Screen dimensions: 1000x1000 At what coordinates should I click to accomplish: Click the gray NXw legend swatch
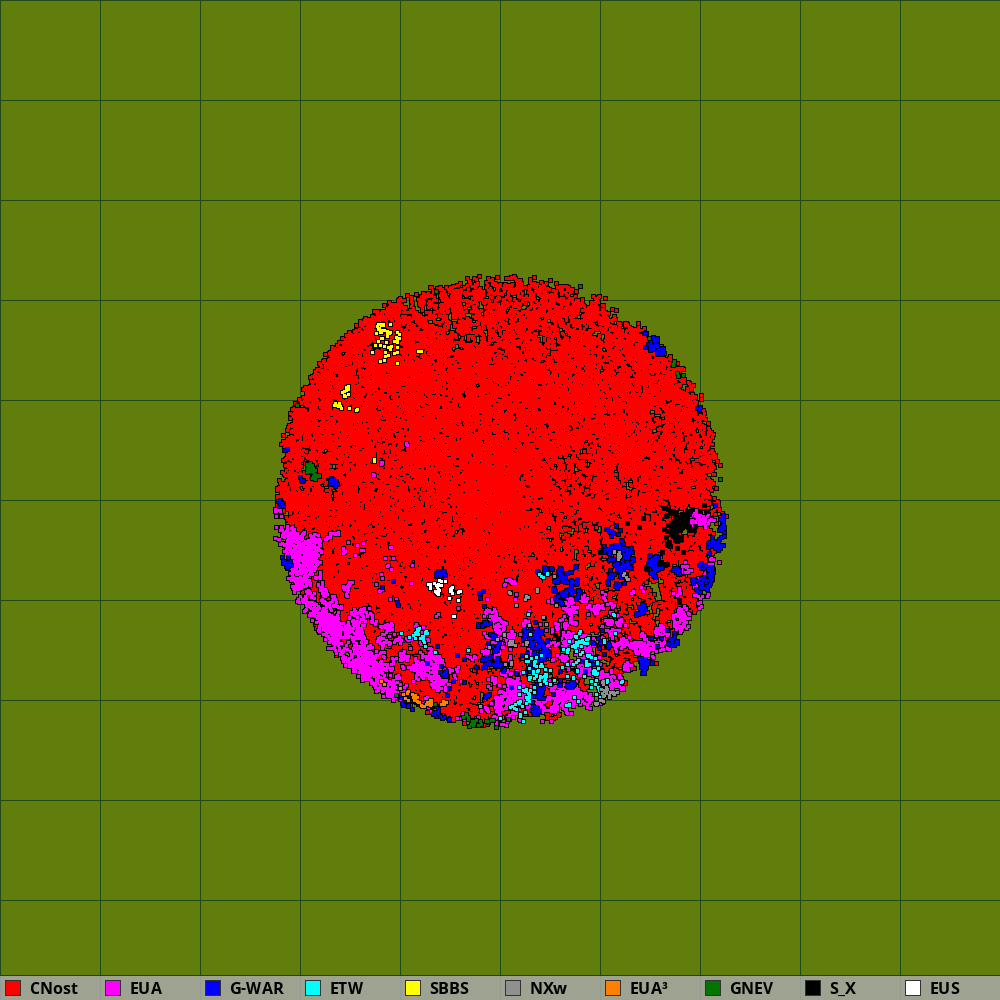point(513,988)
